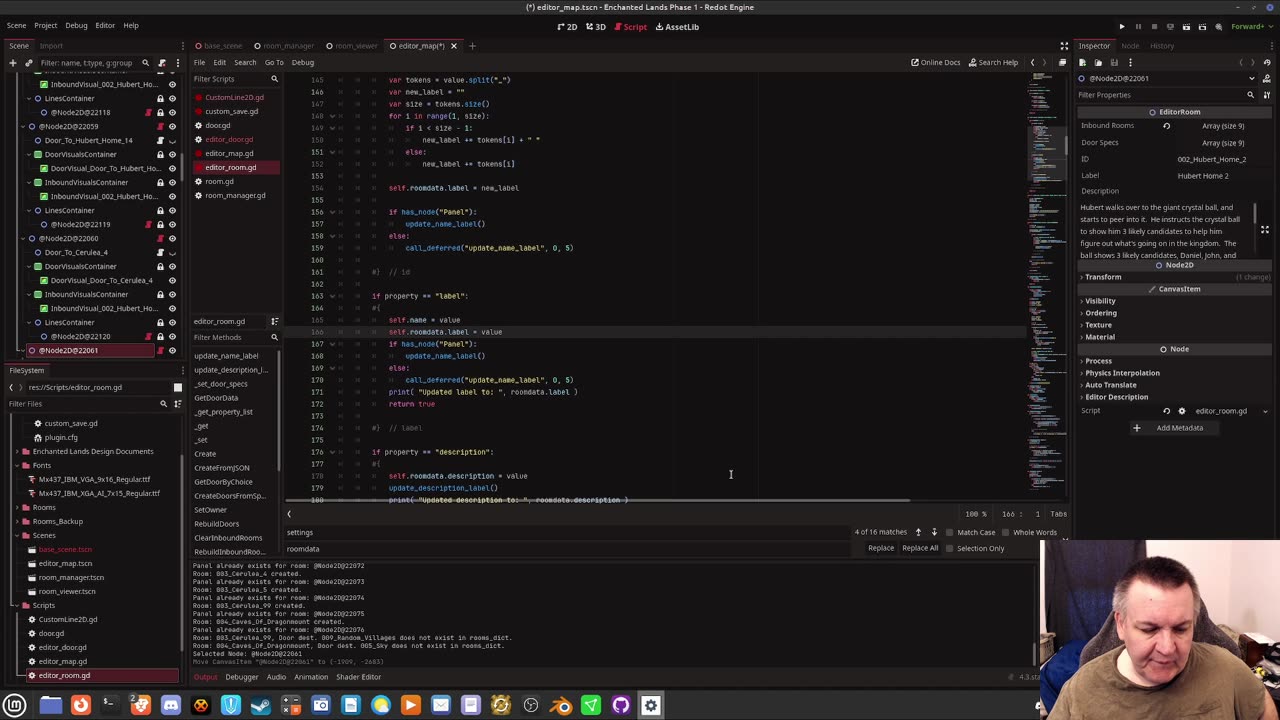Open Search Help
Screen dimensions: 1280x720
(991, 62)
